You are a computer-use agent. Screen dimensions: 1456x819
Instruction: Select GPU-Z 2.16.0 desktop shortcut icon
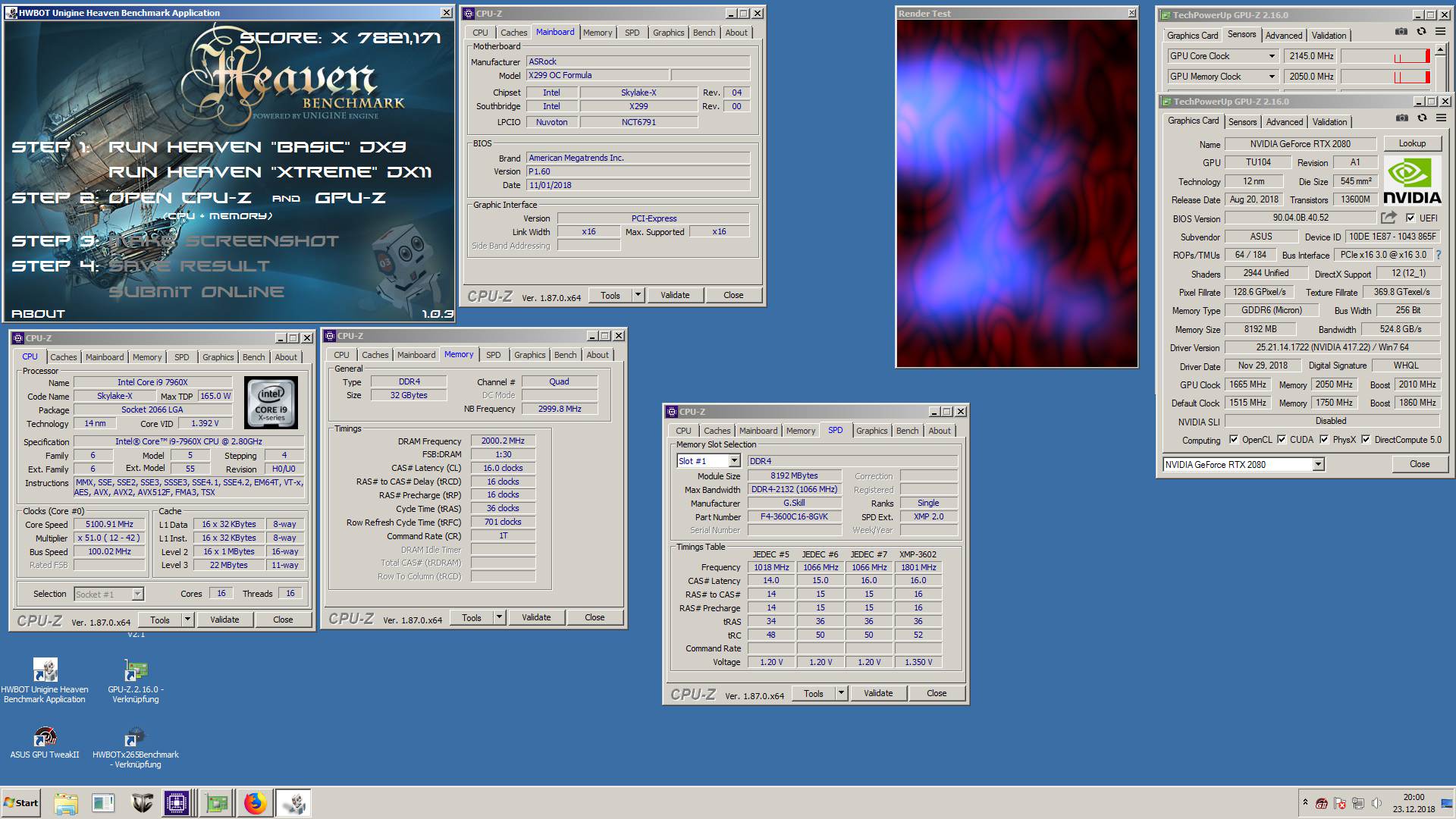click(x=136, y=680)
